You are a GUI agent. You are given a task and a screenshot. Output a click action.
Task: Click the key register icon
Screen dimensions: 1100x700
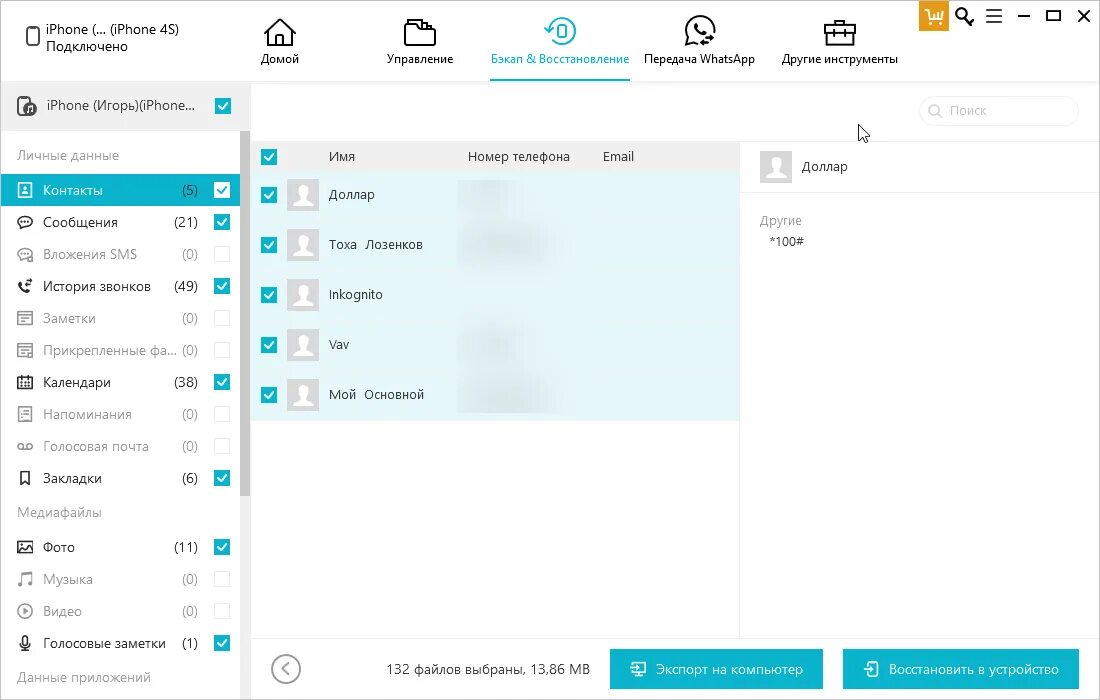pyautogui.click(x=965, y=16)
